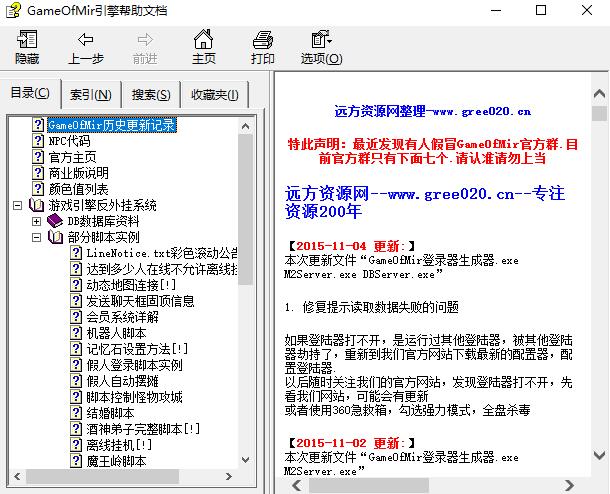Collapse the 部分脚本实例 tree node
Screen dimensions: 610x494
point(36,237)
